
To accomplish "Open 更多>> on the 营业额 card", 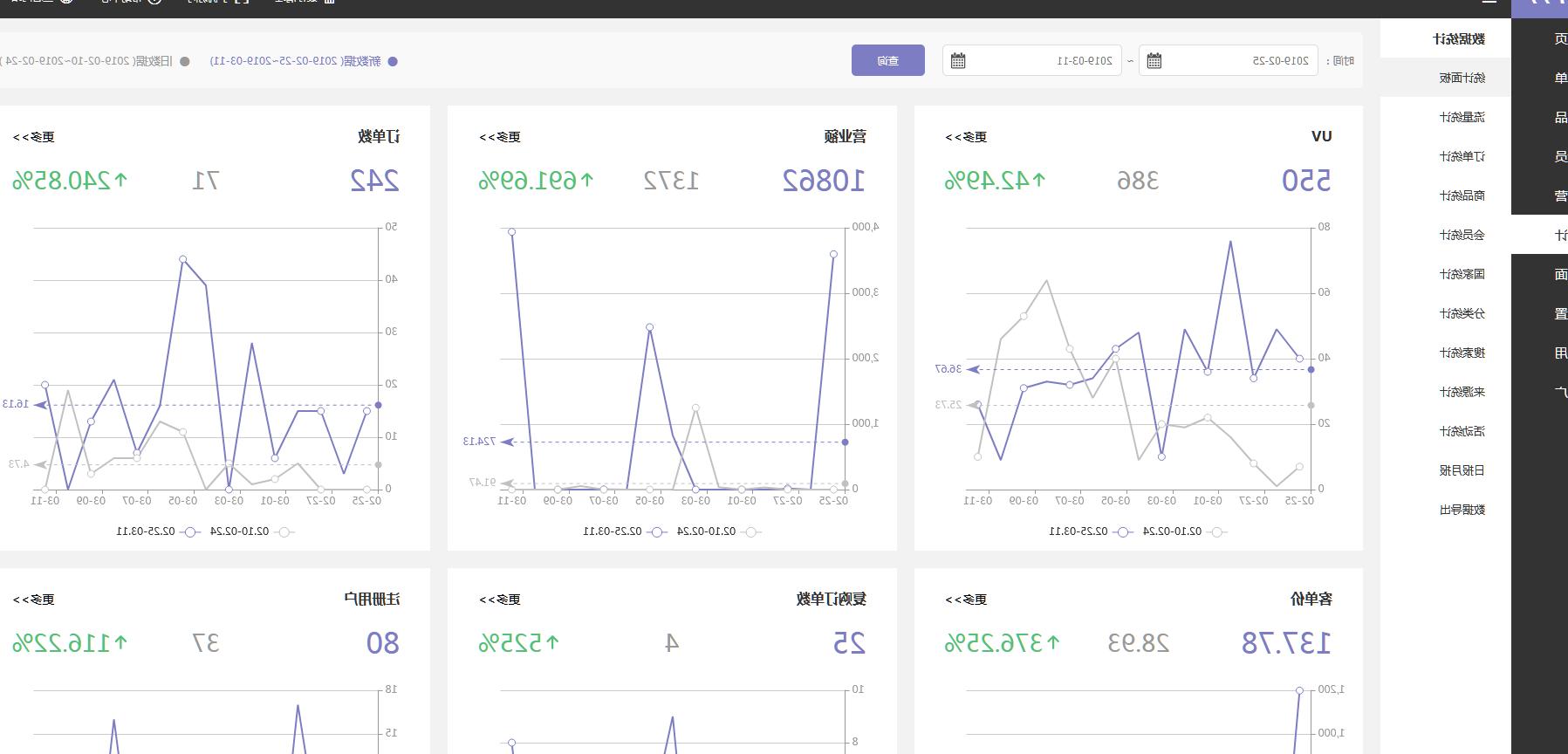I will [500, 137].
